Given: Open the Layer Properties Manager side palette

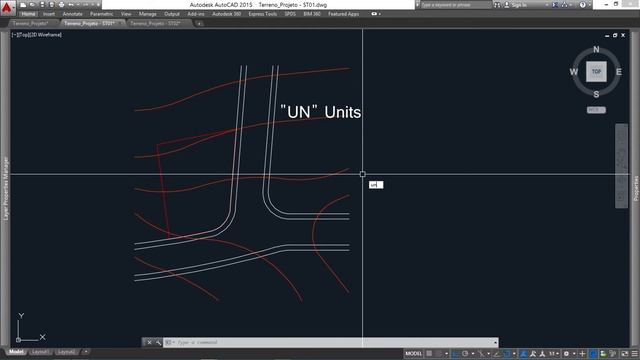Looking at the screenshot, I should tap(5, 189).
